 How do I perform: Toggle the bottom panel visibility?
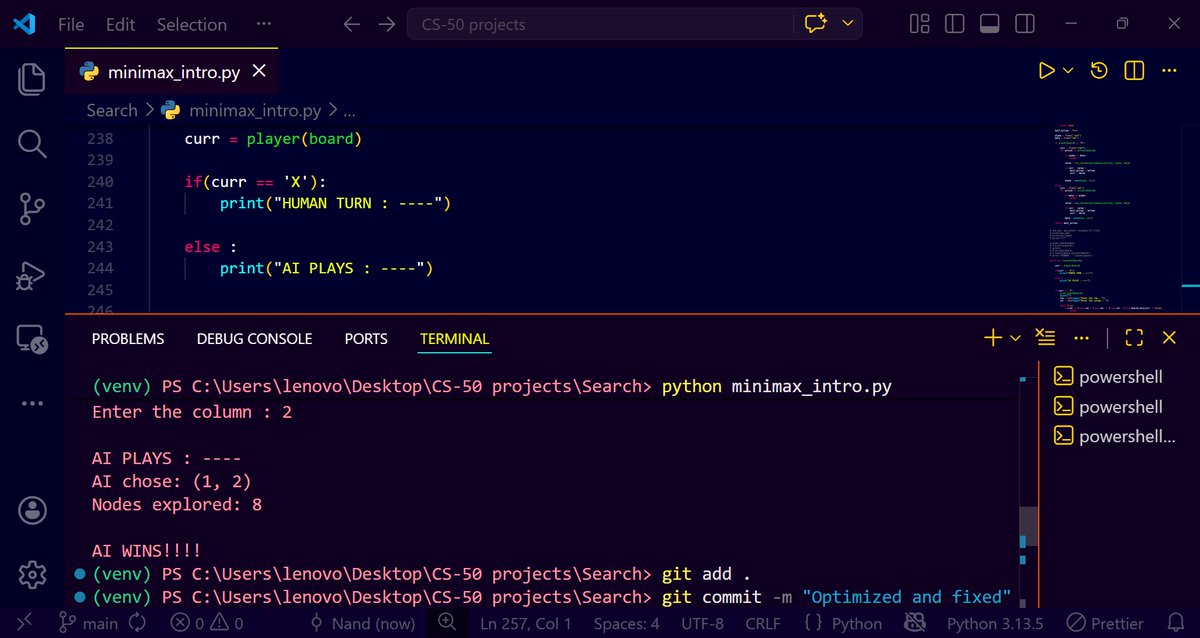(989, 24)
